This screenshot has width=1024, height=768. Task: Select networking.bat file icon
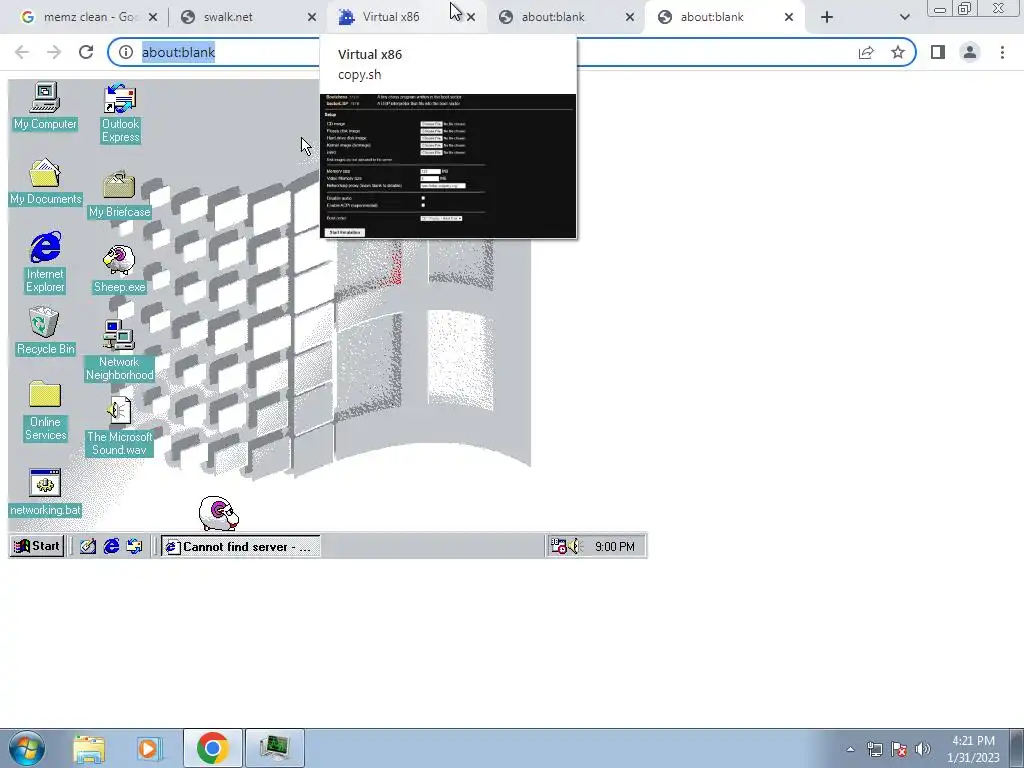(45, 492)
